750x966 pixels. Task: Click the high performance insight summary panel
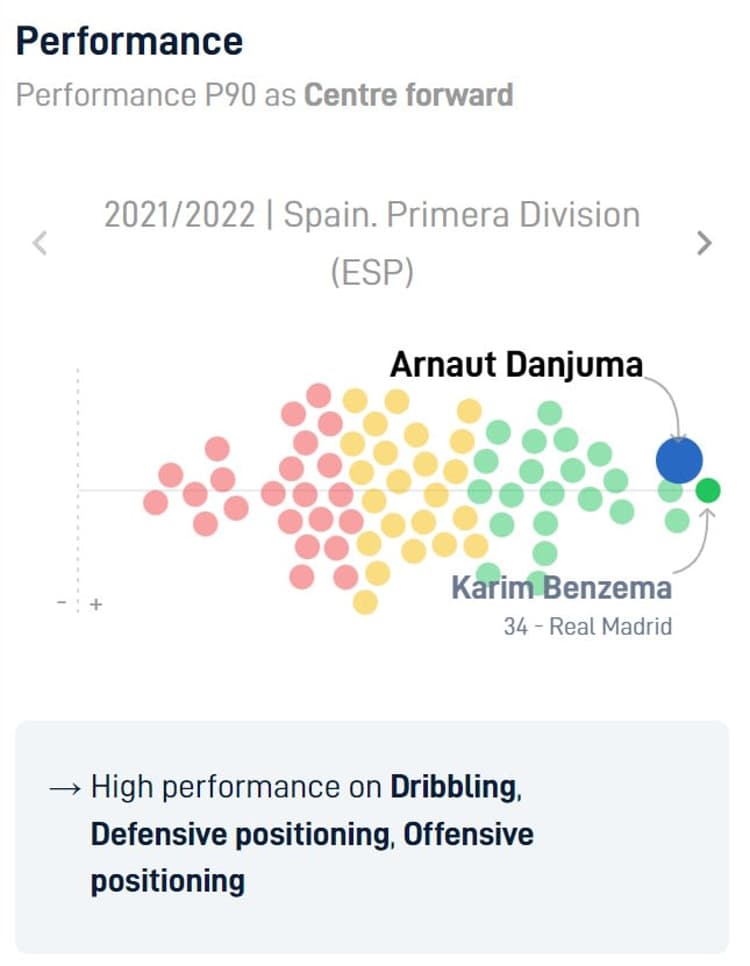pyautogui.click(x=375, y=835)
